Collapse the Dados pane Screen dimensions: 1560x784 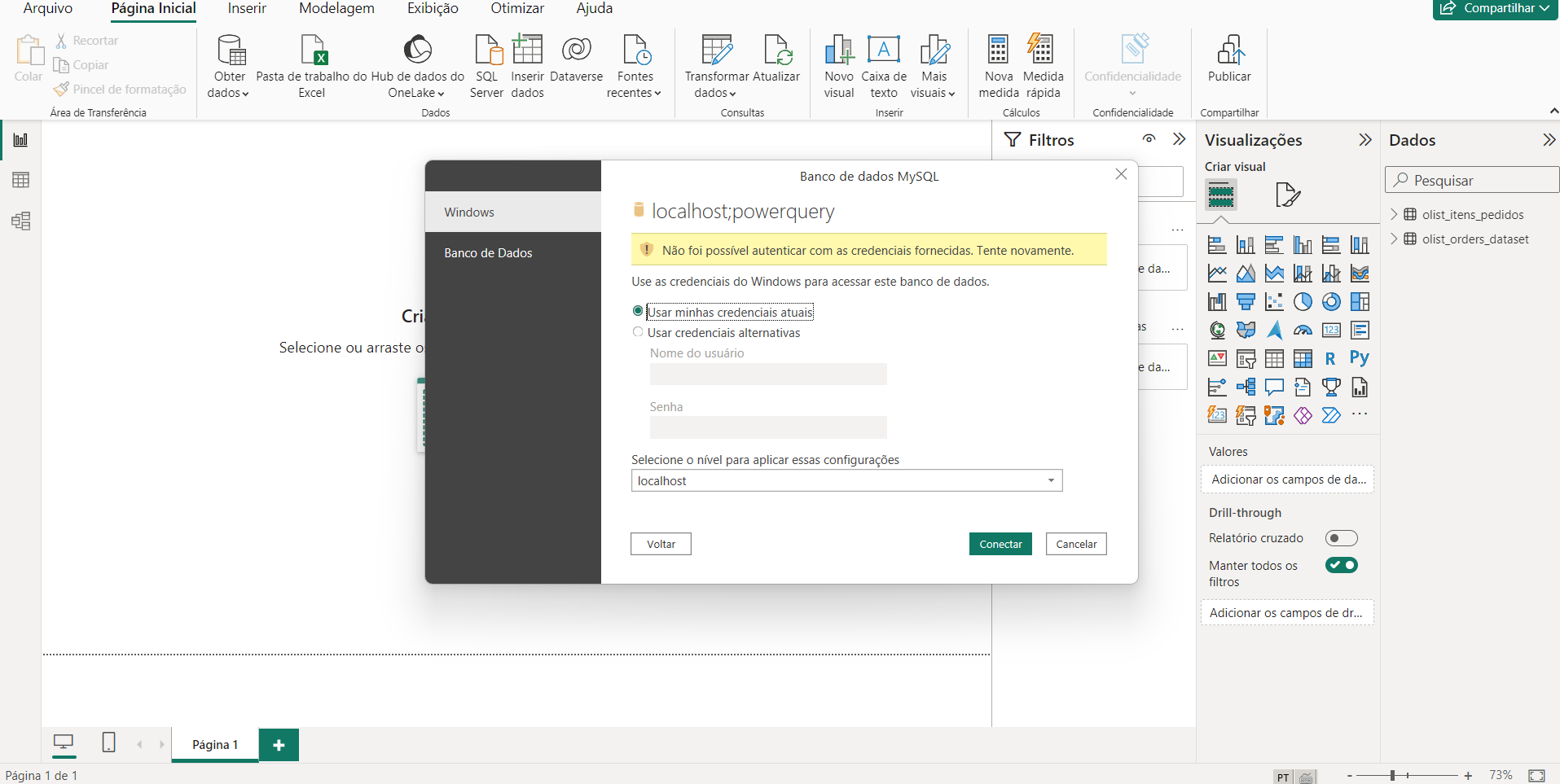pyautogui.click(x=1549, y=140)
